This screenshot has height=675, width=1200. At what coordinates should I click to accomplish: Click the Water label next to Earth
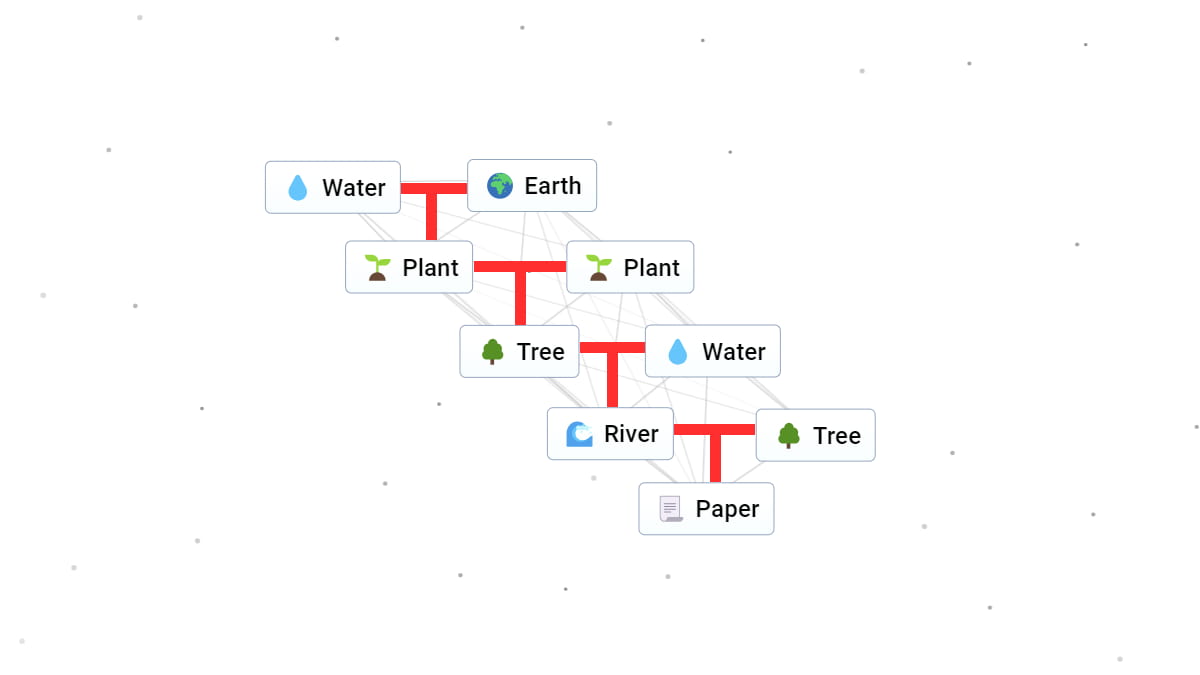[353, 188]
